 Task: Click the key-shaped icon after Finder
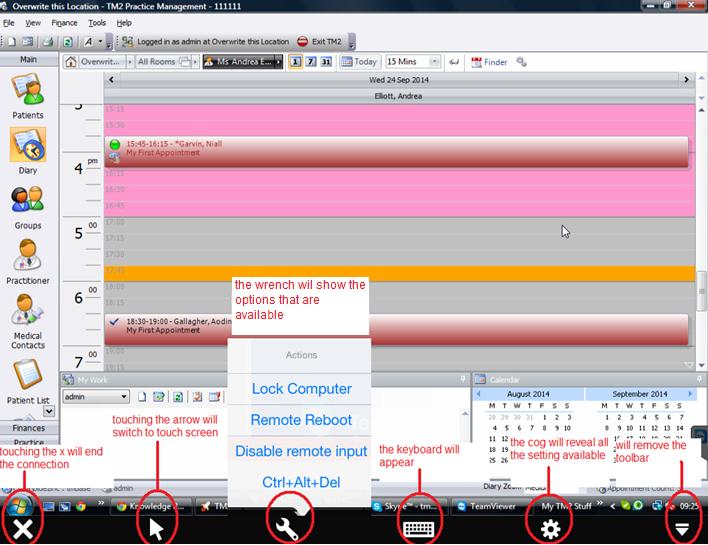coord(522,62)
